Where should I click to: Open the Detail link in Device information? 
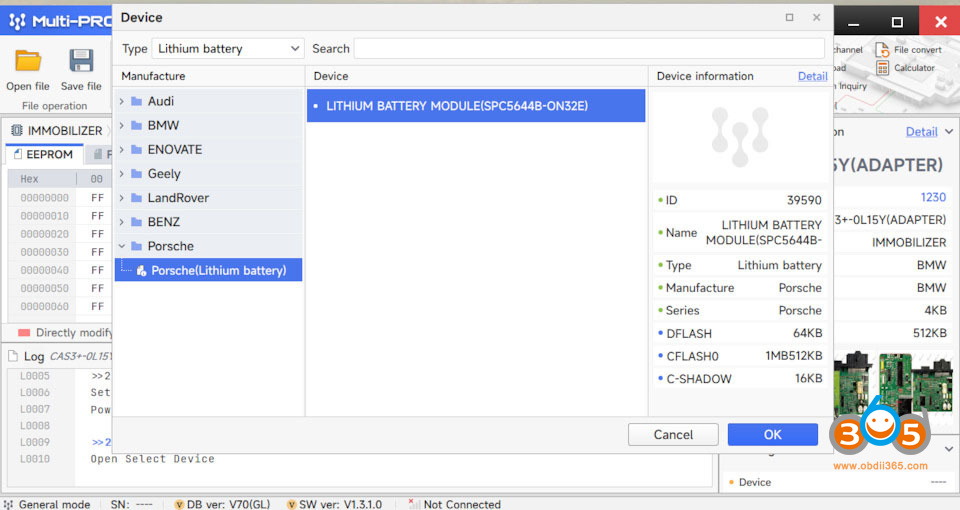(x=812, y=76)
